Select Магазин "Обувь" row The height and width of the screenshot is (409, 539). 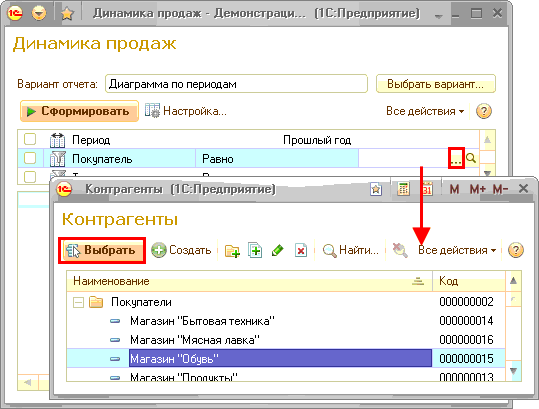tap(286, 358)
